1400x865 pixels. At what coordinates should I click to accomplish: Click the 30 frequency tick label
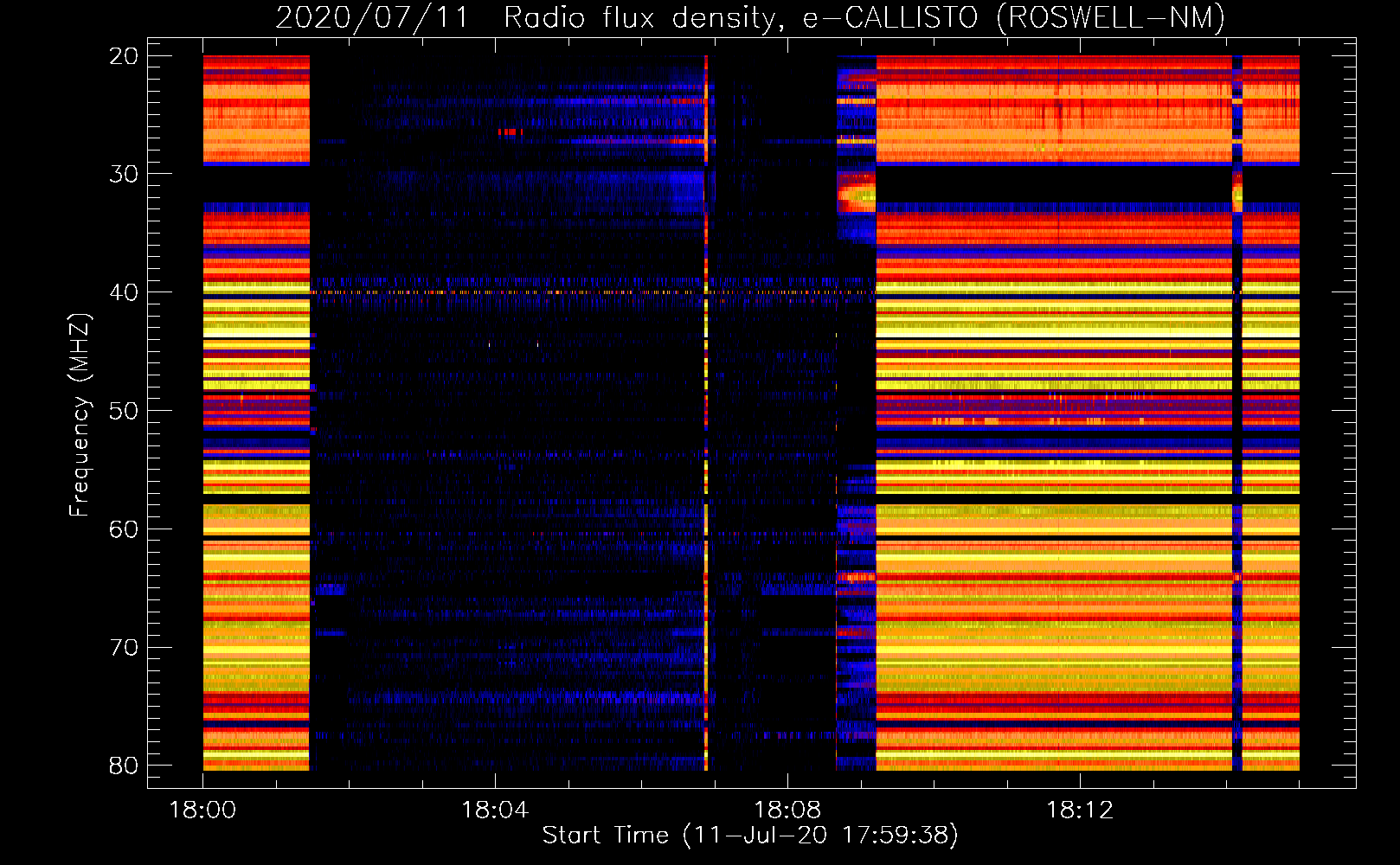tap(125, 174)
